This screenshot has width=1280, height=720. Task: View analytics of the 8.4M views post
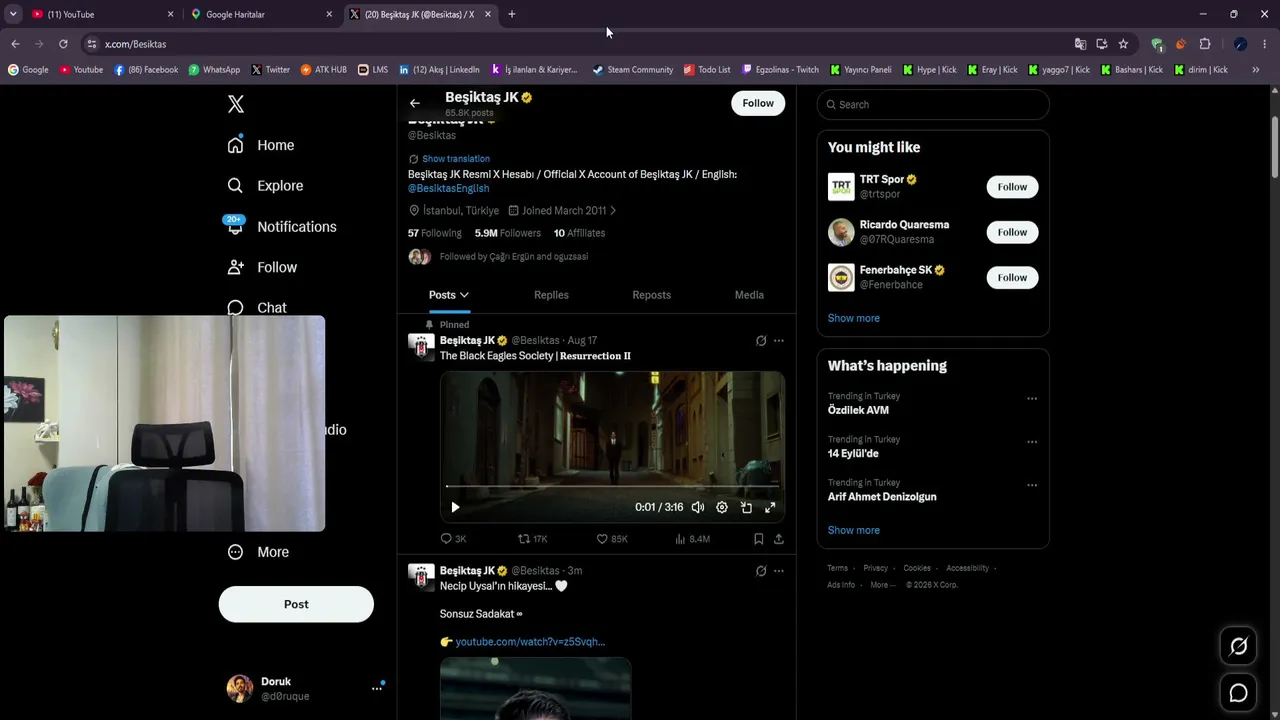tap(692, 539)
